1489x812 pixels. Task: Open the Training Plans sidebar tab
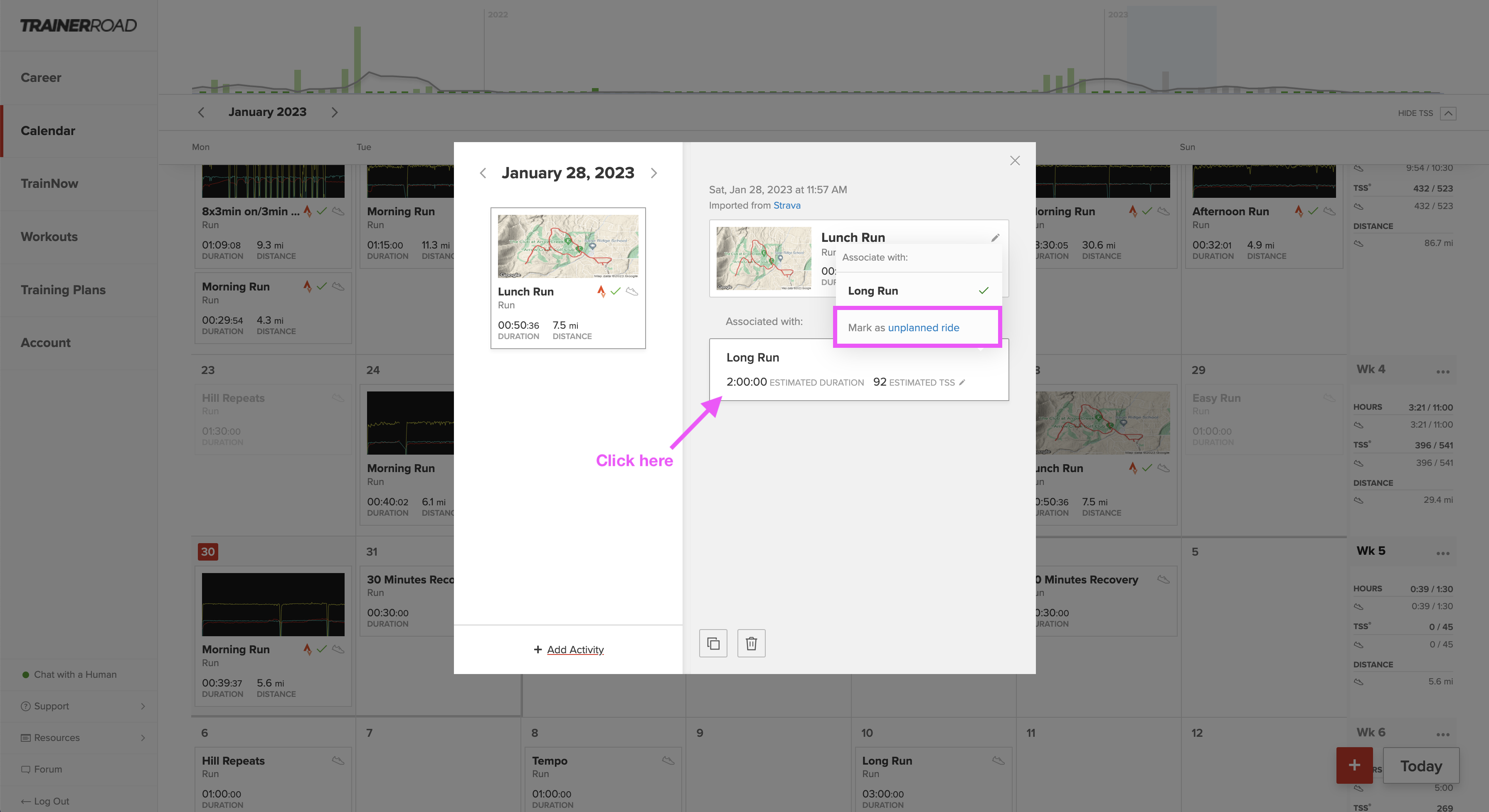79,290
